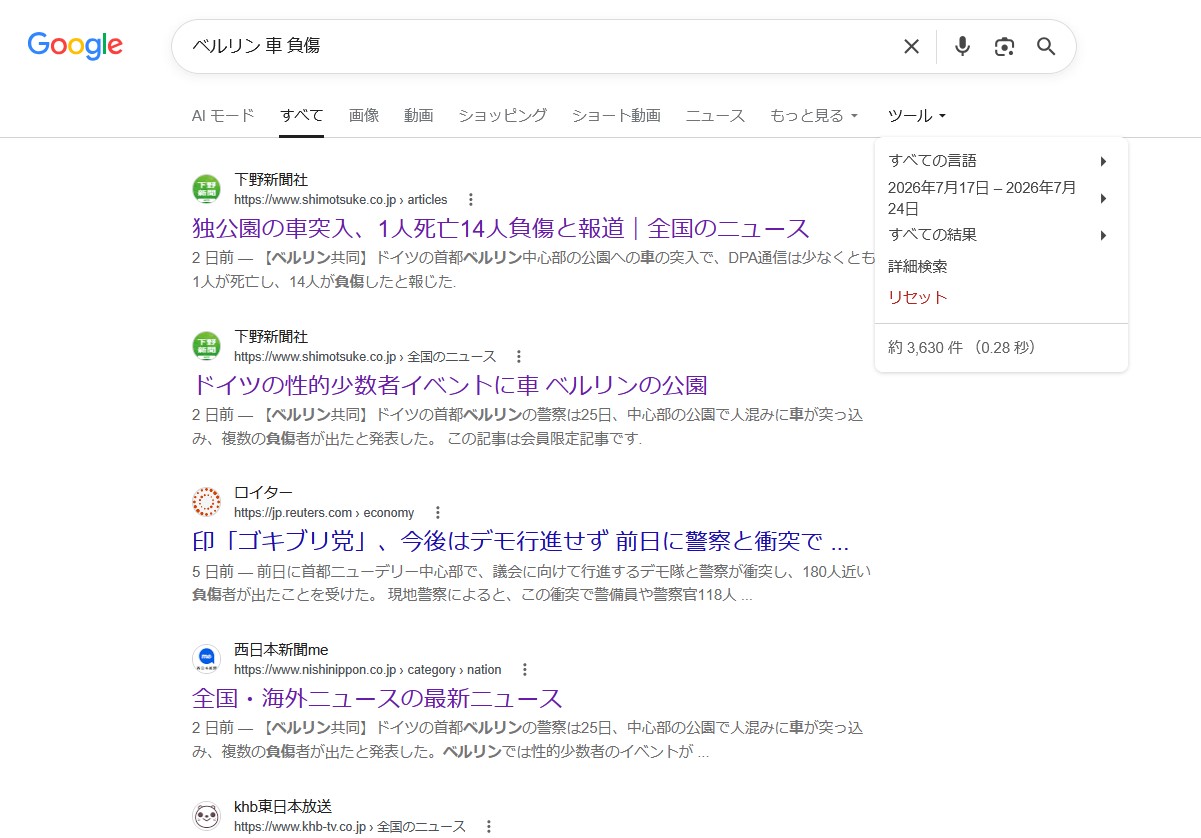Switch to the ニュース tab
Screen dimensions: 1201x838
pos(715,116)
